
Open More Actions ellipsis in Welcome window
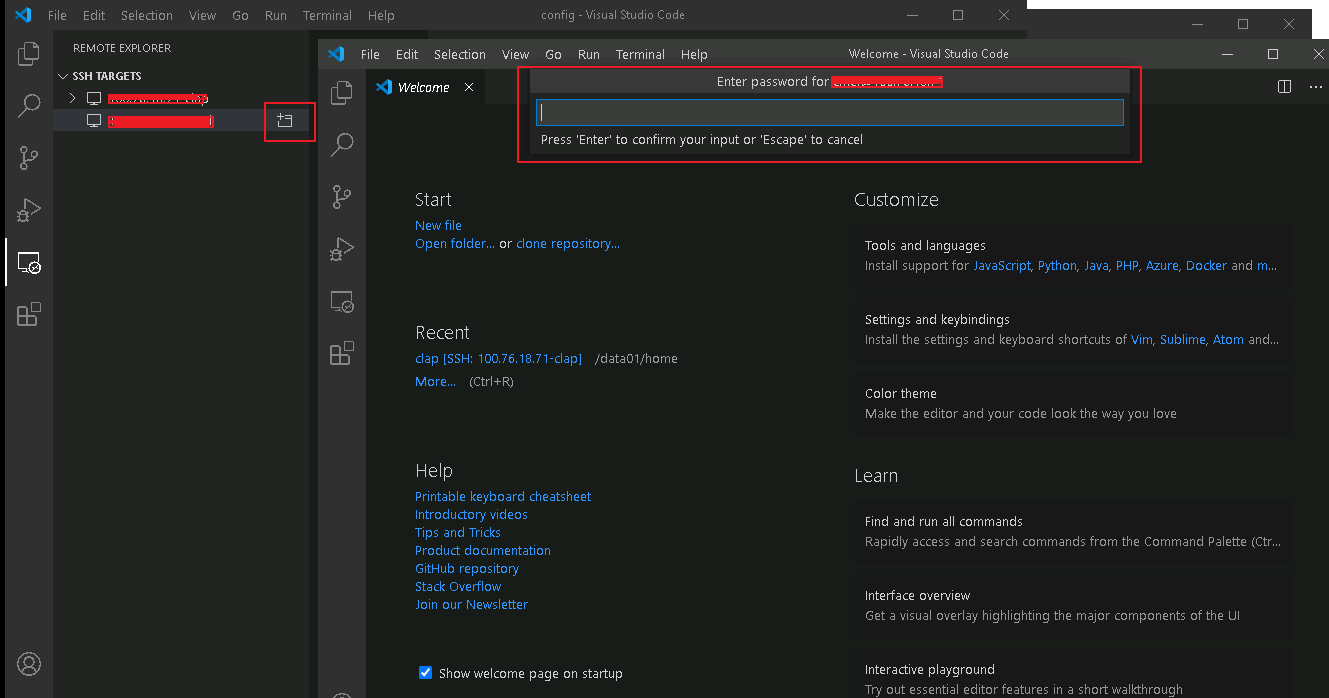1315,87
